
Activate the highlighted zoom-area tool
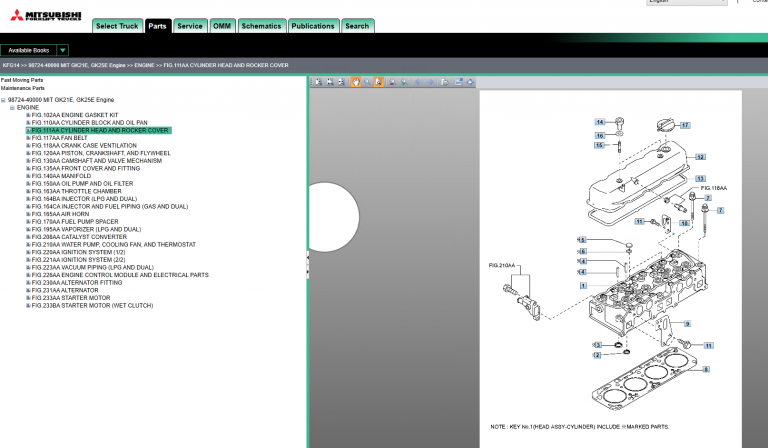tap(379, 82)
